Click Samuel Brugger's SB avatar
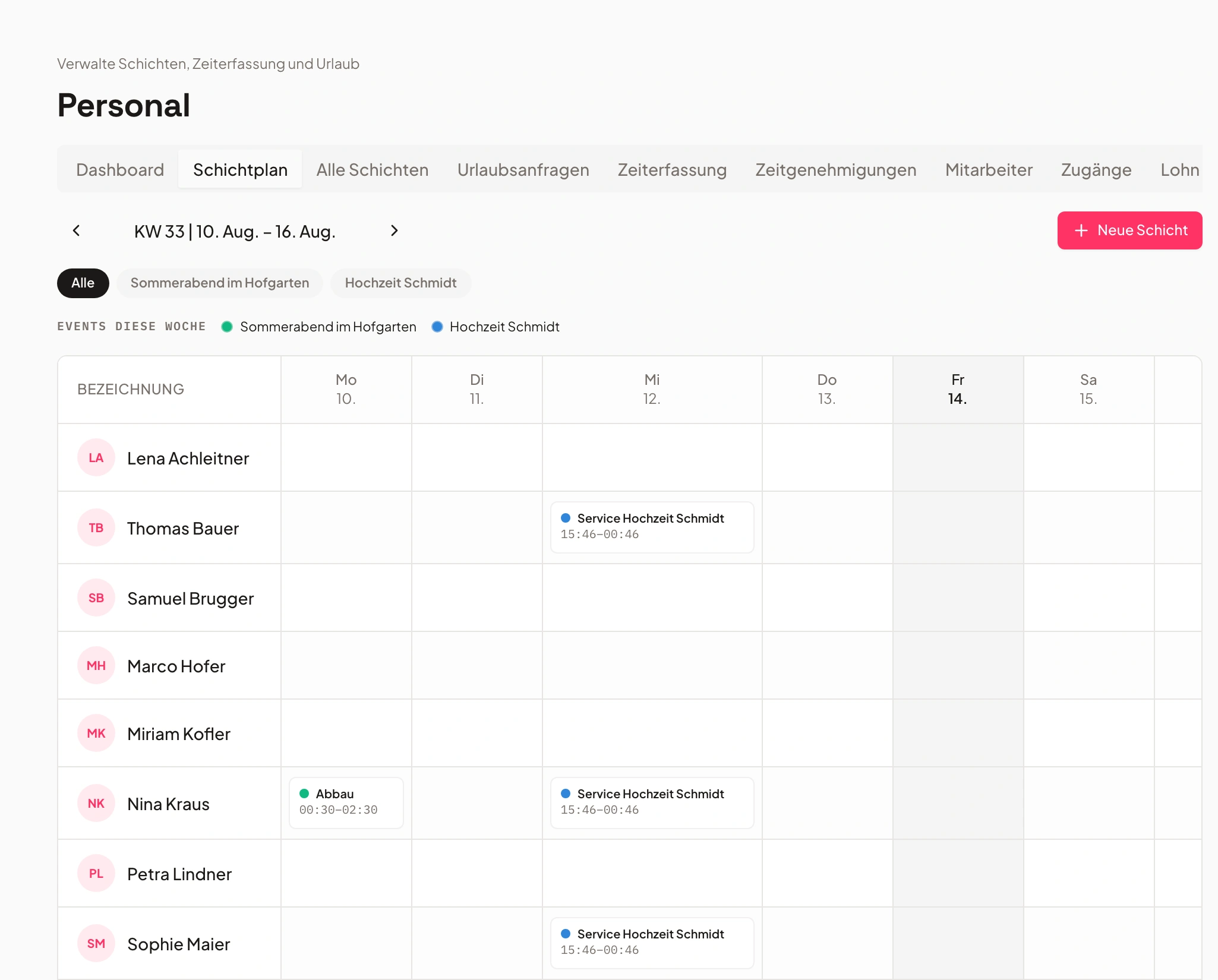 click(x=96, y=598)
